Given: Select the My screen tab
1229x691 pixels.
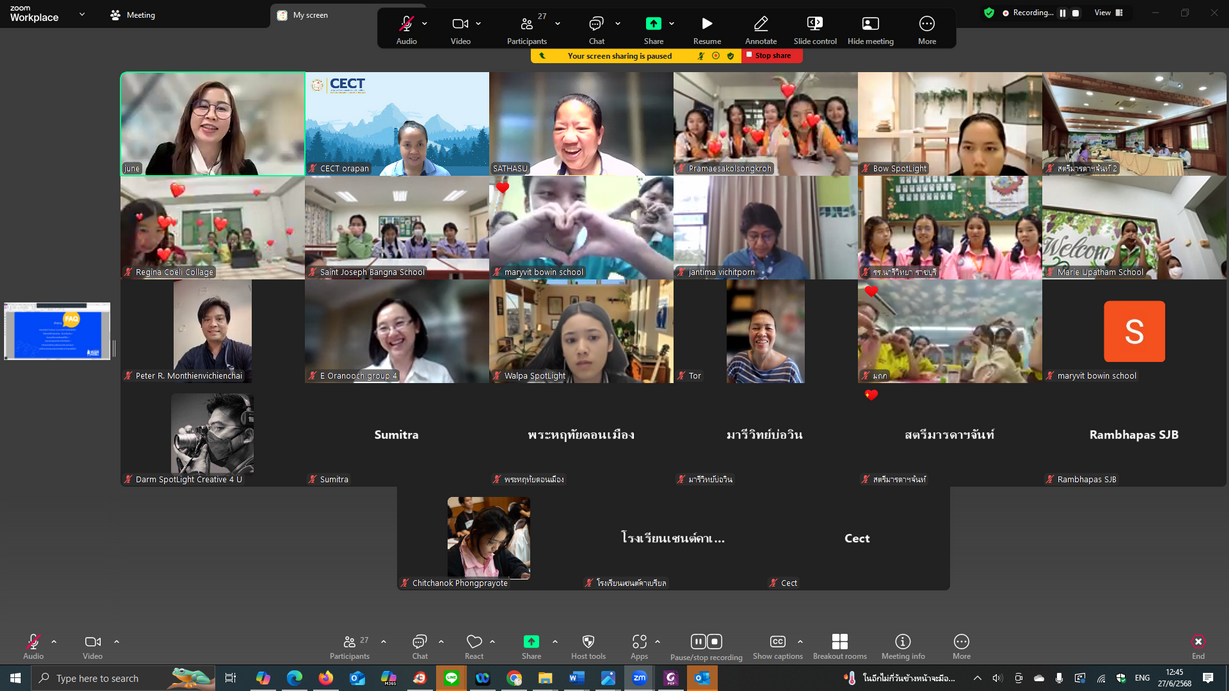Looking at the screenshot, I should [310, 15].
